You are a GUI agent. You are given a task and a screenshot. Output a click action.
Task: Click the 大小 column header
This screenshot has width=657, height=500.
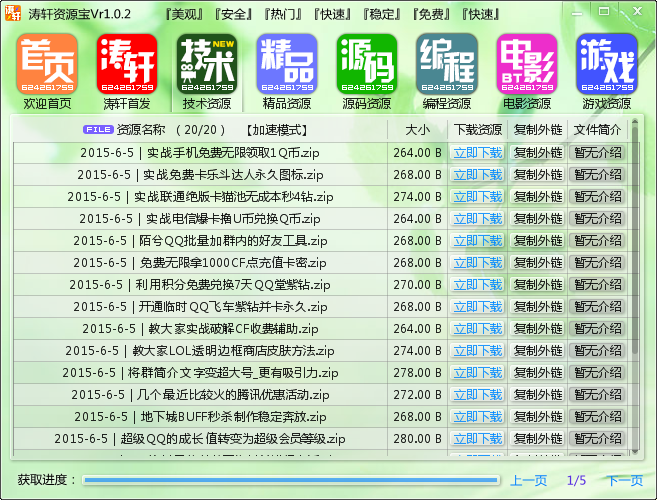pyautogui.click(x=417, y=130)
